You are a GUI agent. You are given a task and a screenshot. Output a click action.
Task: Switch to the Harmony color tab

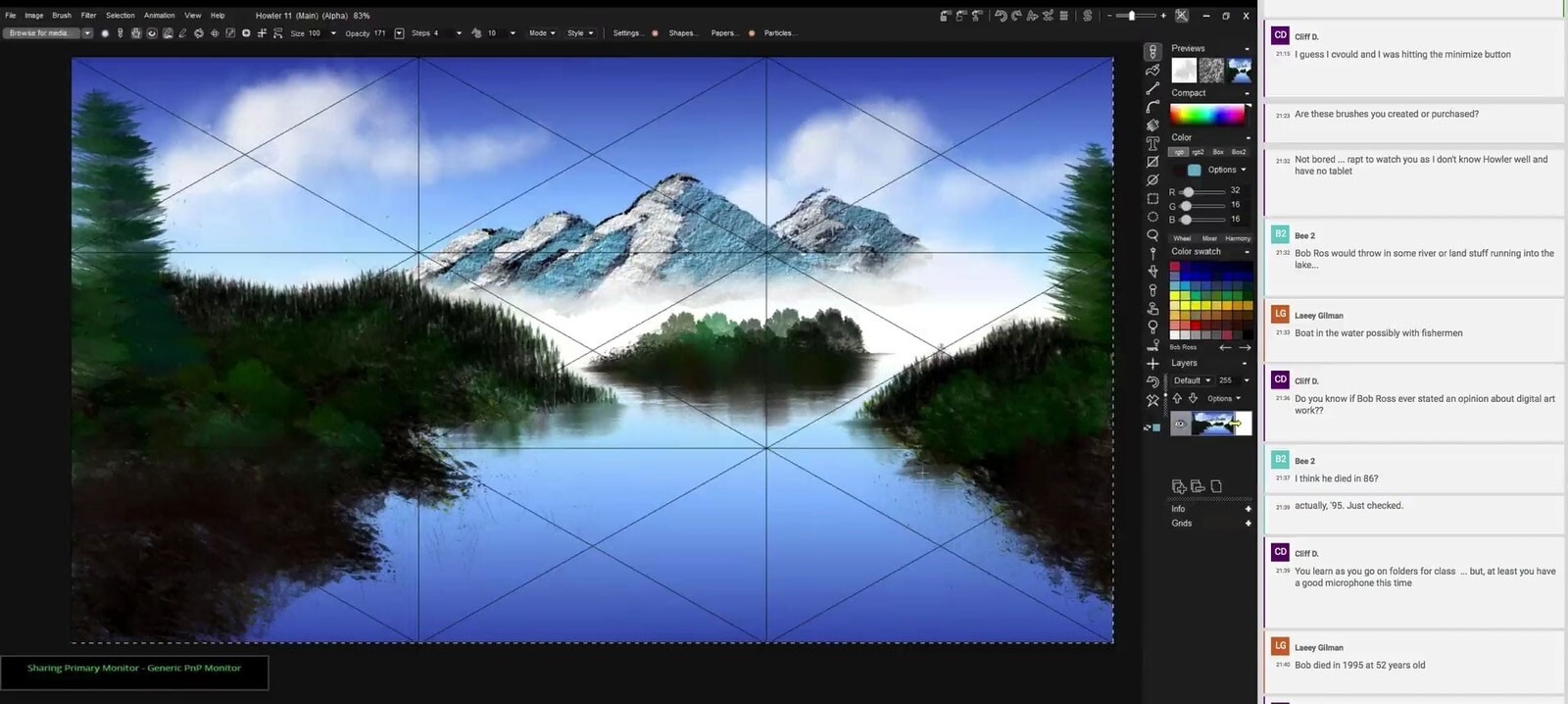click(1238, 238)
